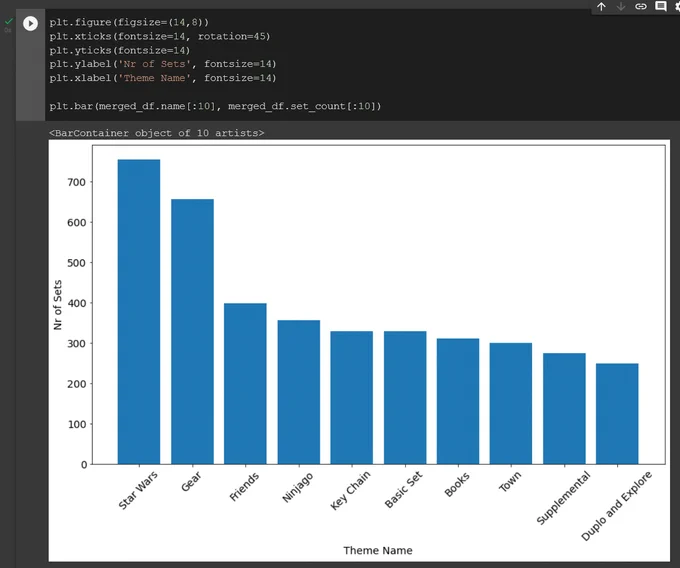The height and width of the screenshot is (568, 680).
Task: Click the Duplo and Explore bar
Action: pos(617,414)
